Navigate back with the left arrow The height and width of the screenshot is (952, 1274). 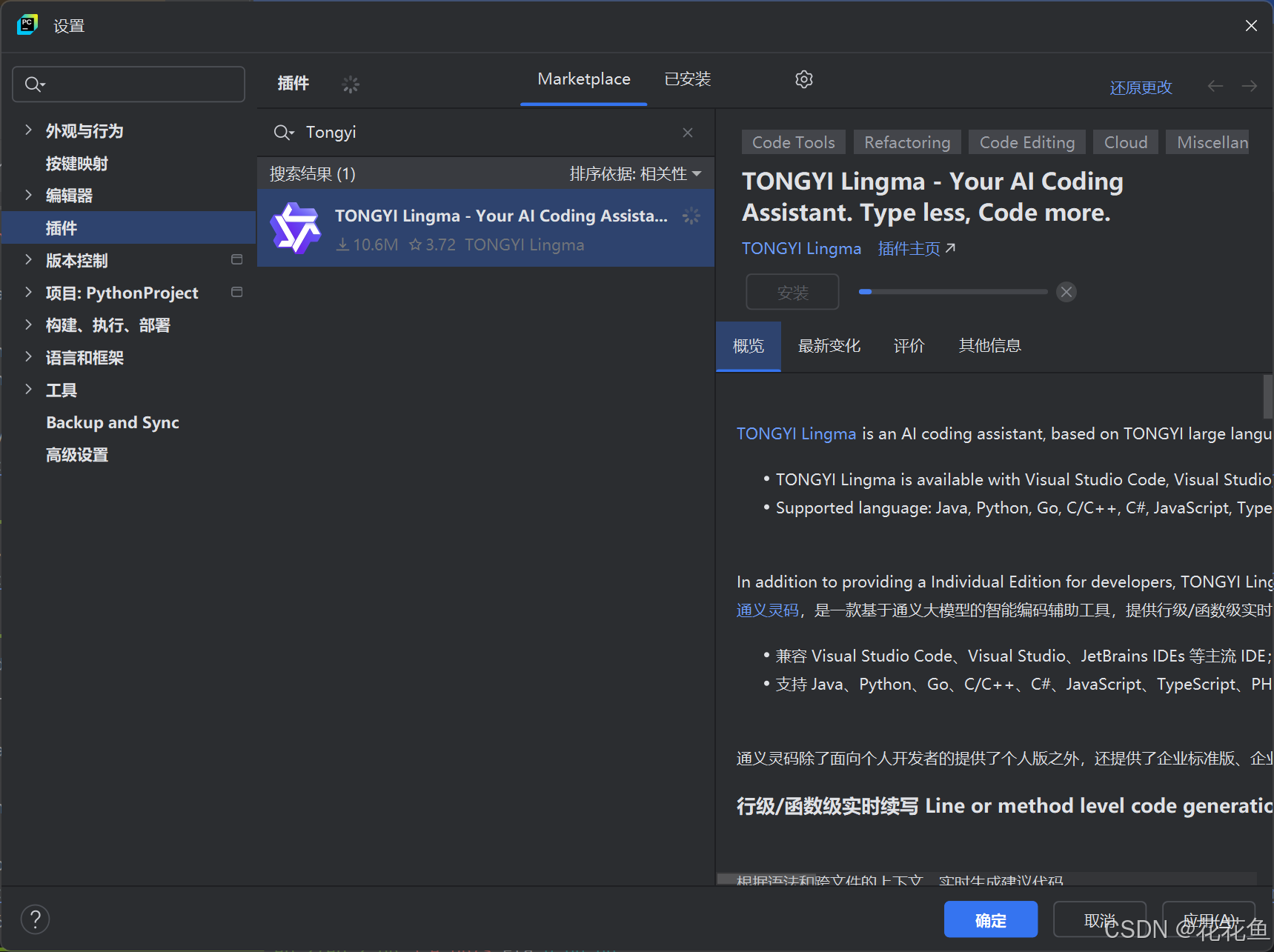point(1215,86)
